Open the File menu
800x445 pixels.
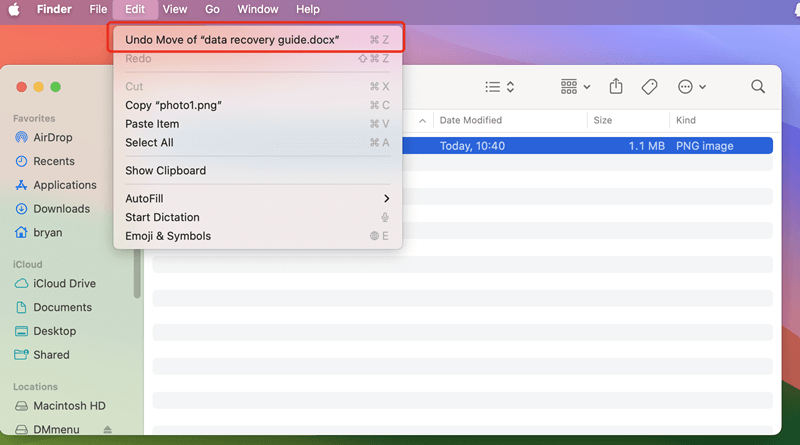click(x=98, y=9)
